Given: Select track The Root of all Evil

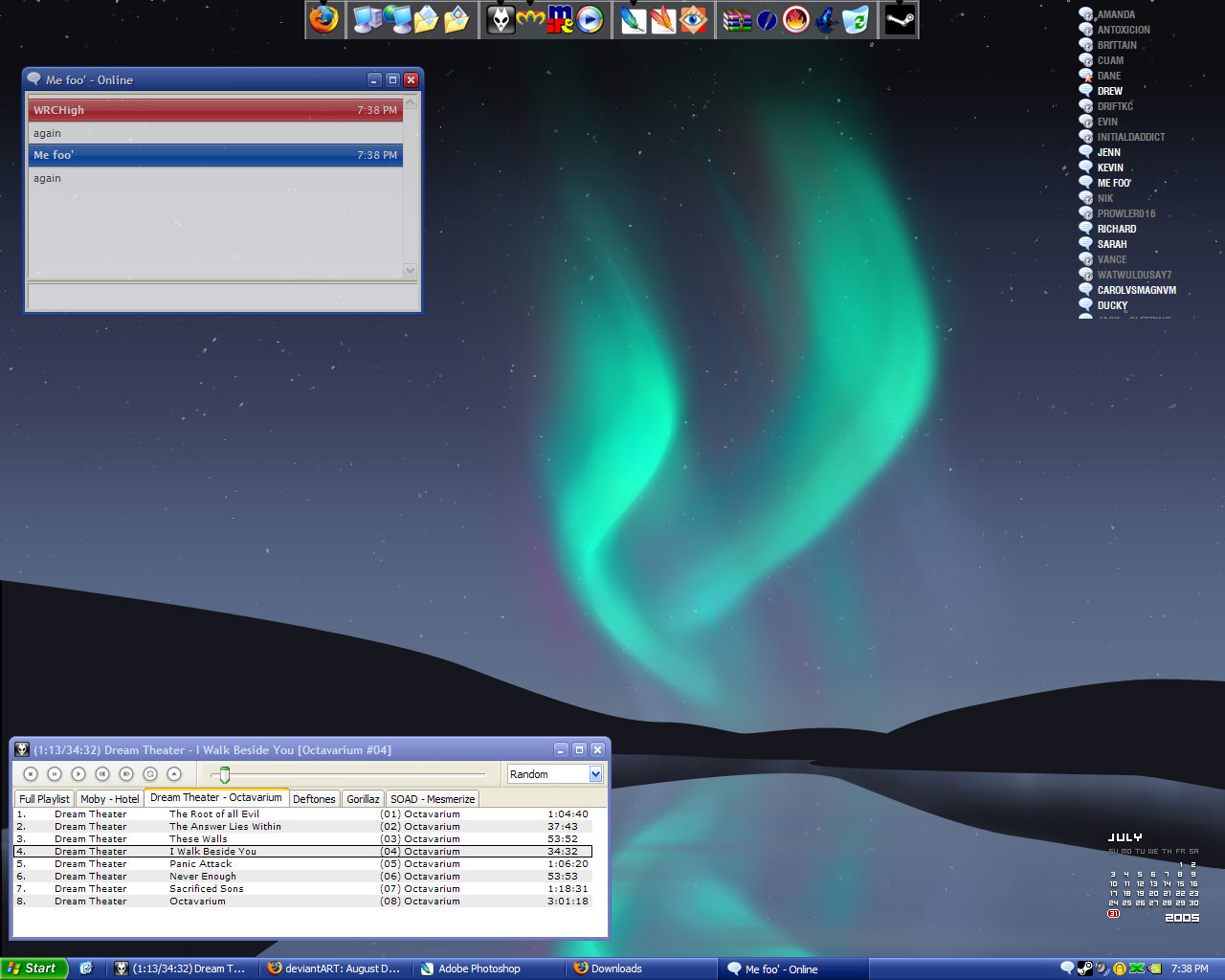Looking at the screenshot, I should [302, 814].
